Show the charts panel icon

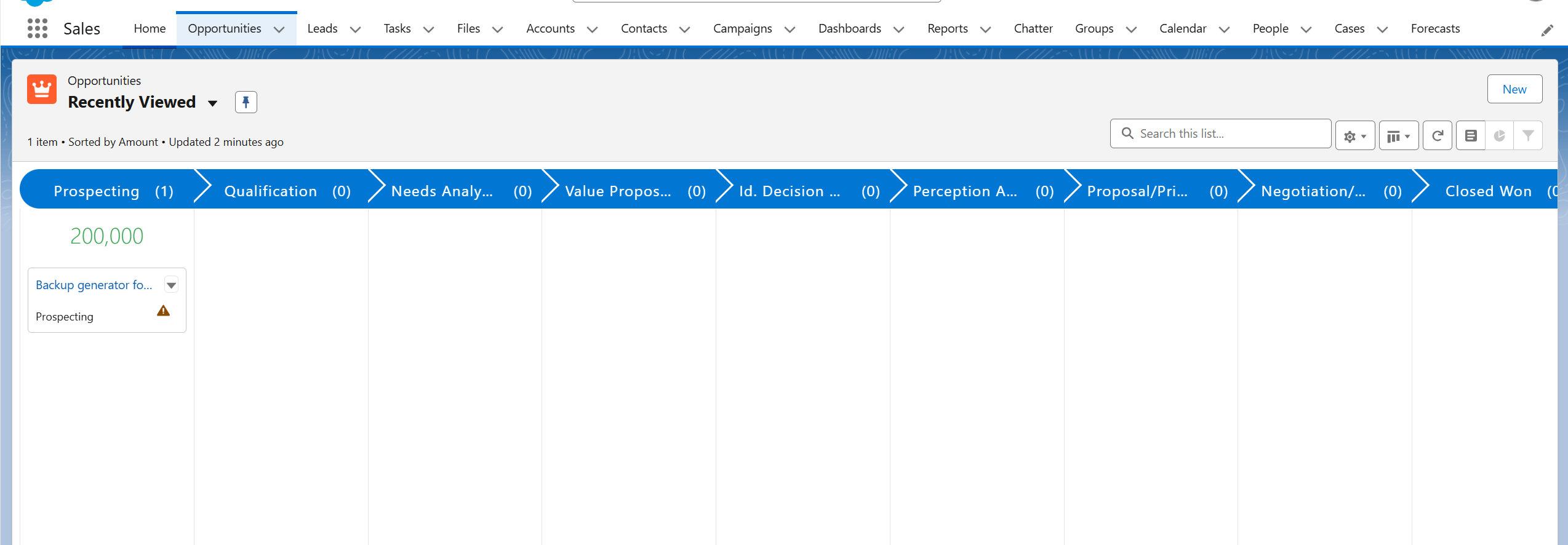click(1500, 136)
